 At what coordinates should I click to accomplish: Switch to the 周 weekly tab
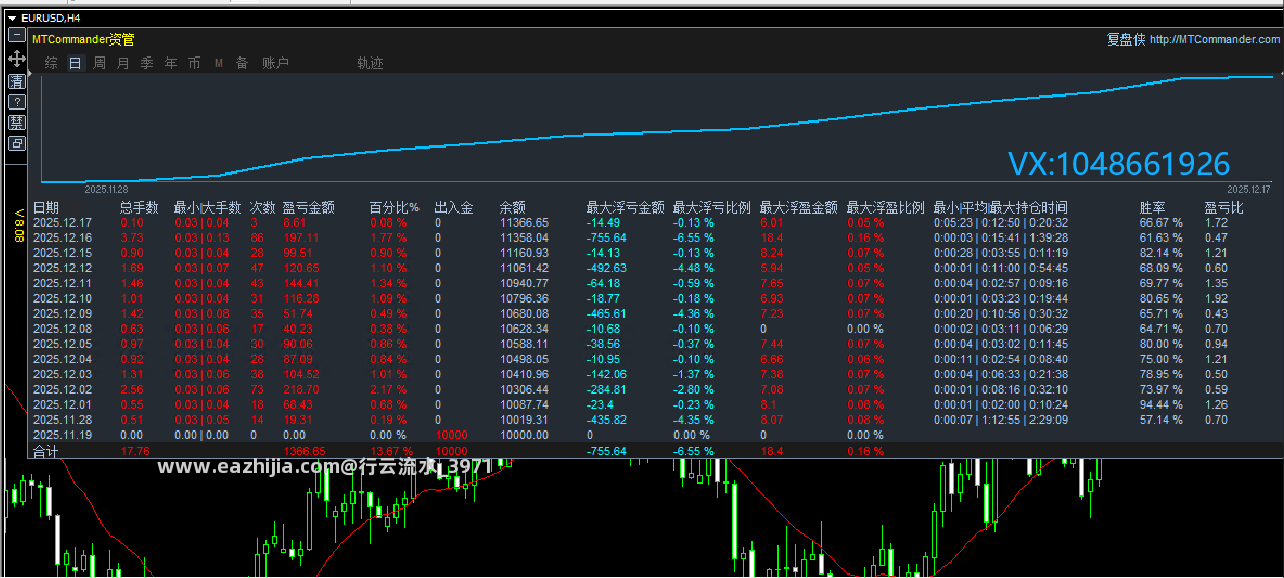[x=100, y=63]
